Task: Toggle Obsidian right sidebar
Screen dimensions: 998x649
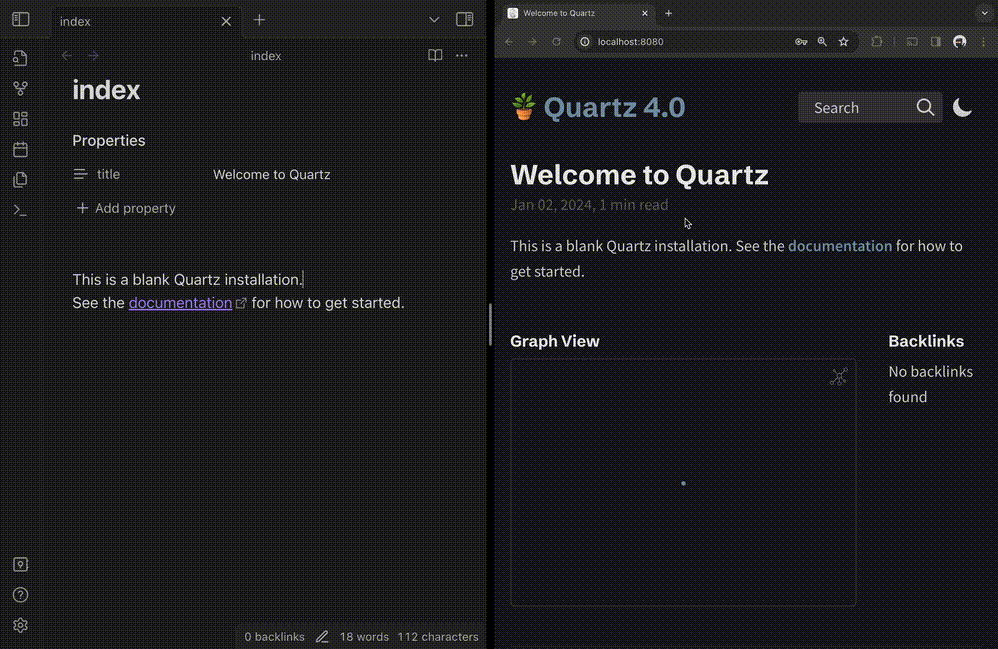Action: [x=464, y=19]
